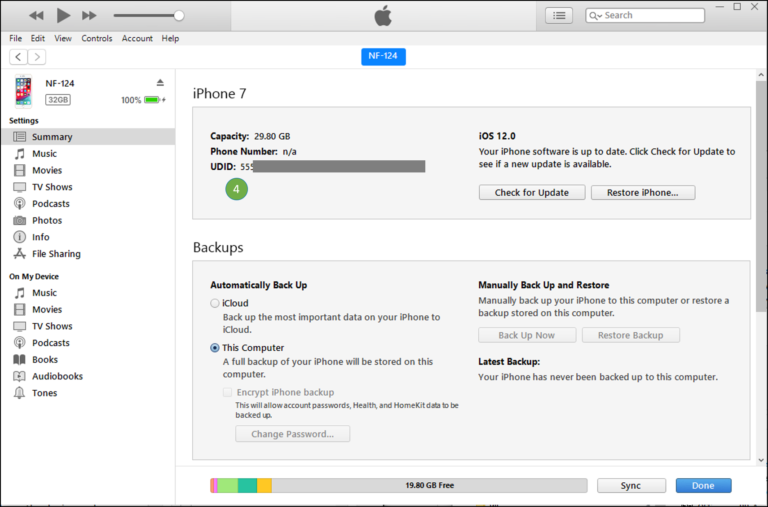The width and height of the screenshot is (768, 507).
Task: Open the Account menu
Action: pyautogui.click(x=137, y=38)
